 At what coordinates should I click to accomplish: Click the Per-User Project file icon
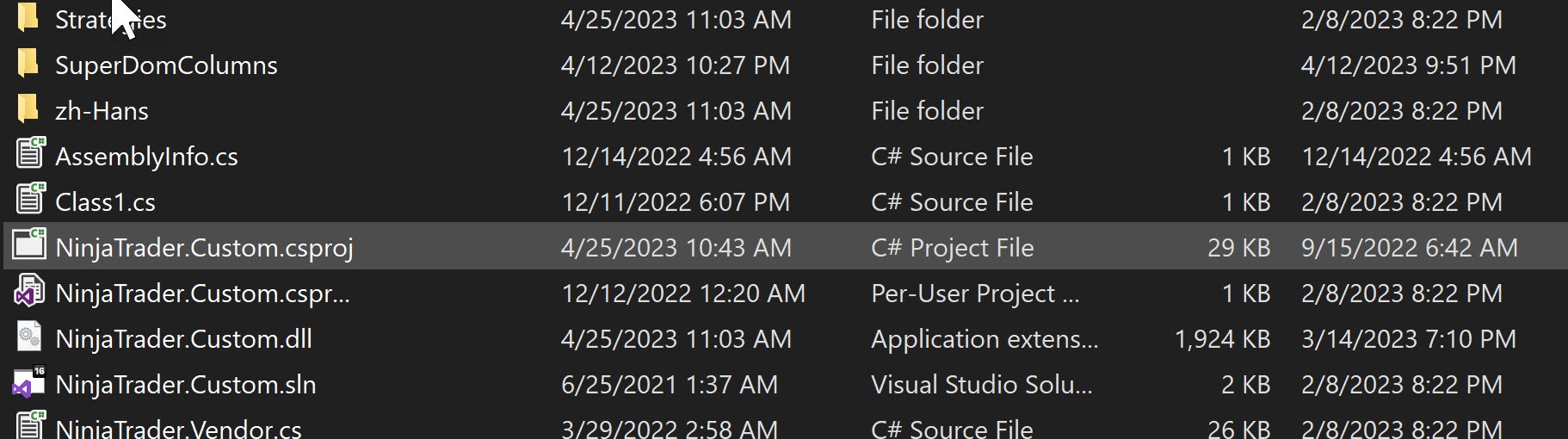[x=29, y=292]
